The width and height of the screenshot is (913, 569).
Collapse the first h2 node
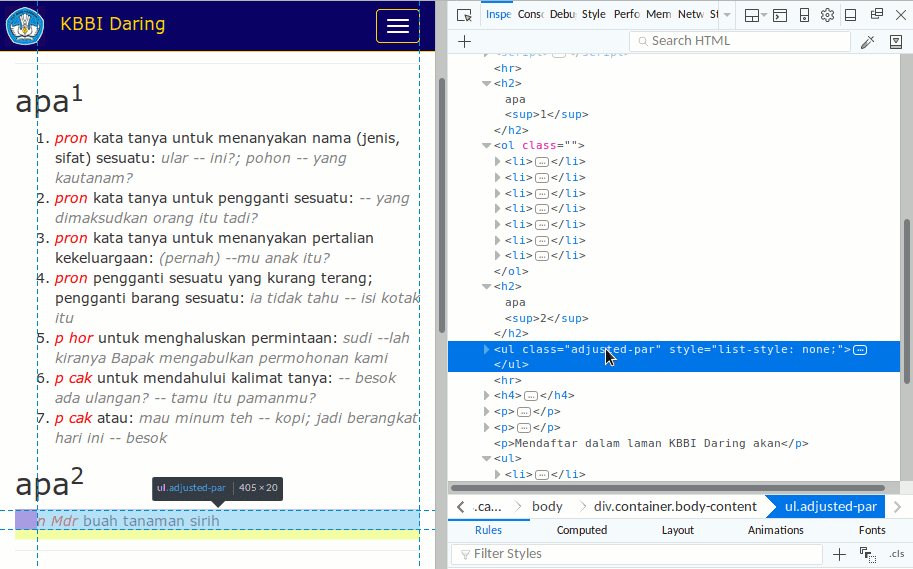tap(486, 84)
